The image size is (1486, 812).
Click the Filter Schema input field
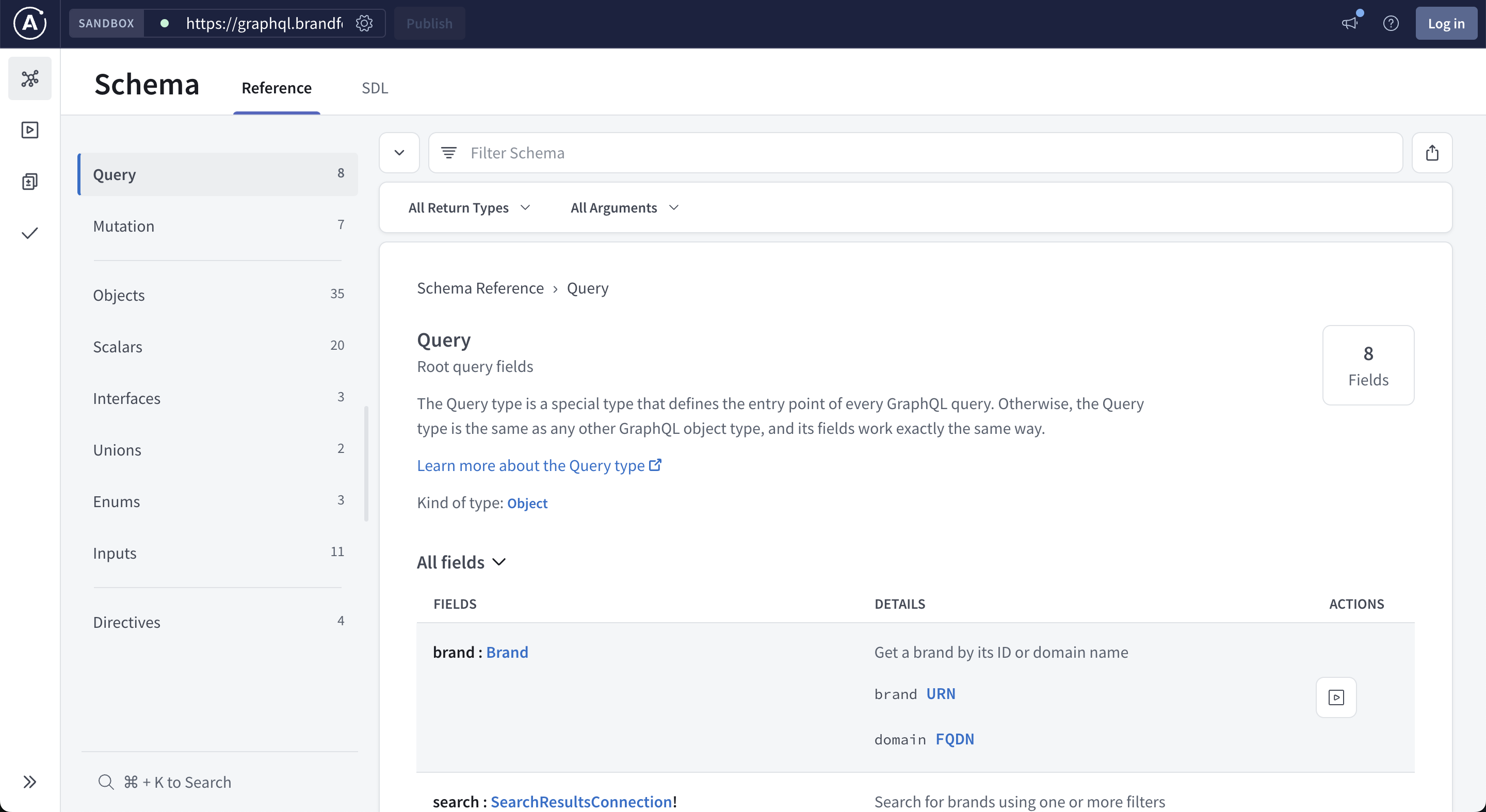point(923,153)
